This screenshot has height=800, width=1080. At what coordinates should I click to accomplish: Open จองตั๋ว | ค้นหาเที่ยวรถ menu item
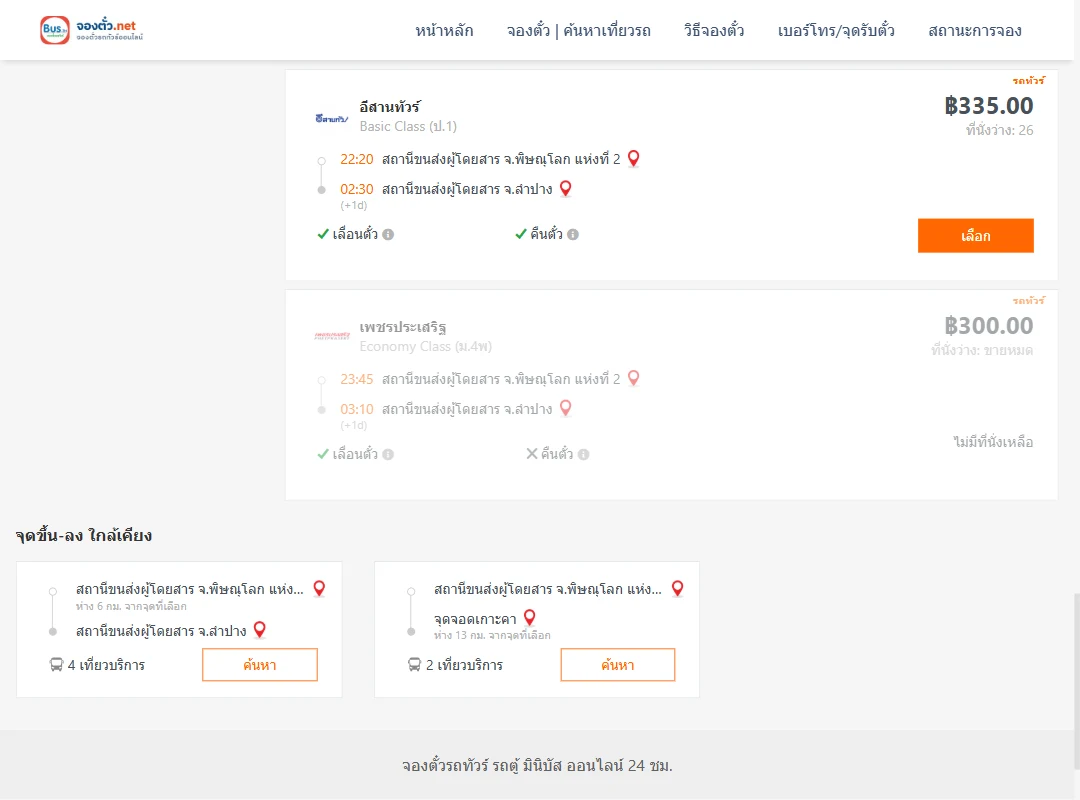point(579,30)
